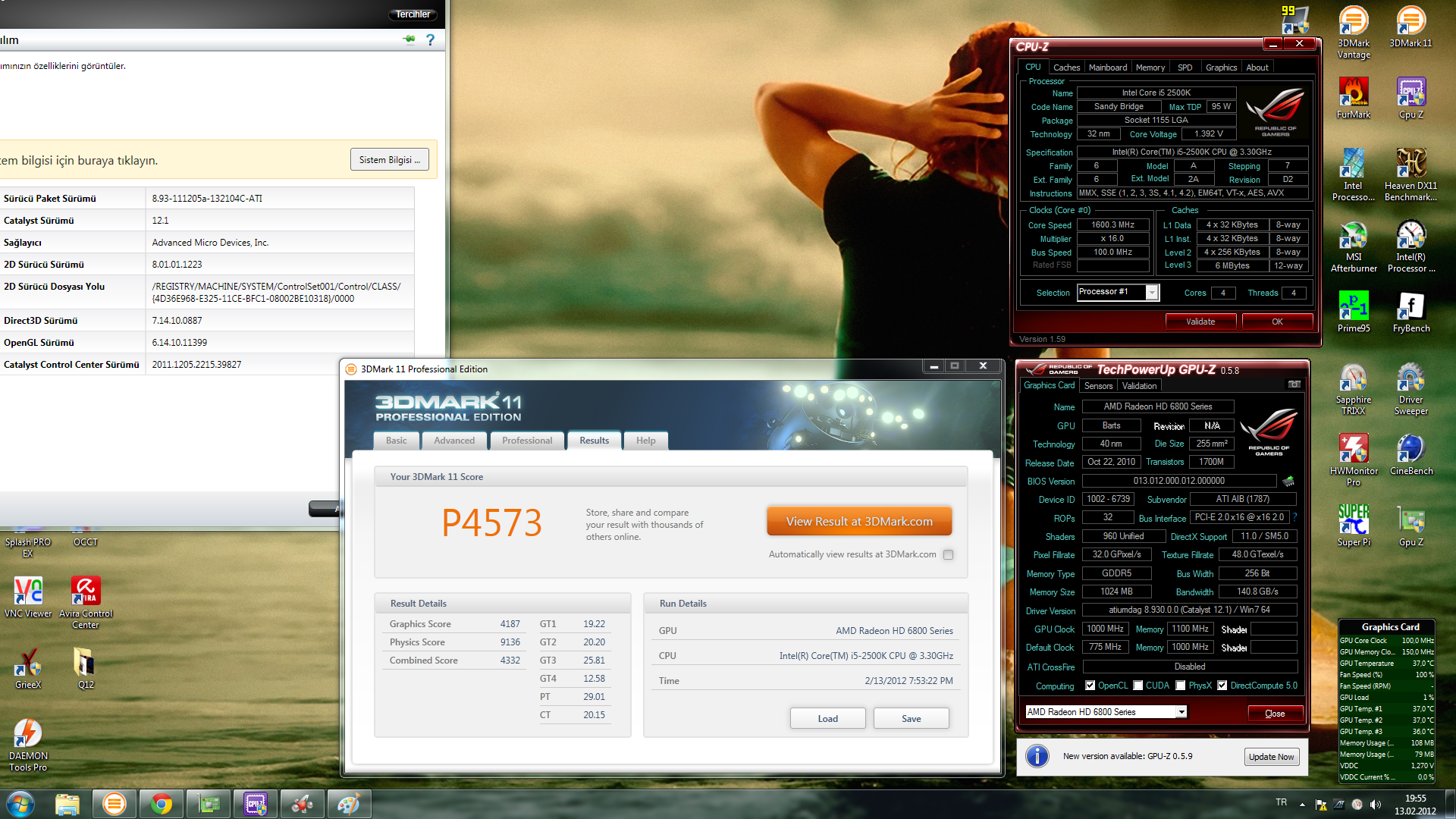Launch DAEMON Tools Pro icon
1456x819 pixels.
pos(28,745)
